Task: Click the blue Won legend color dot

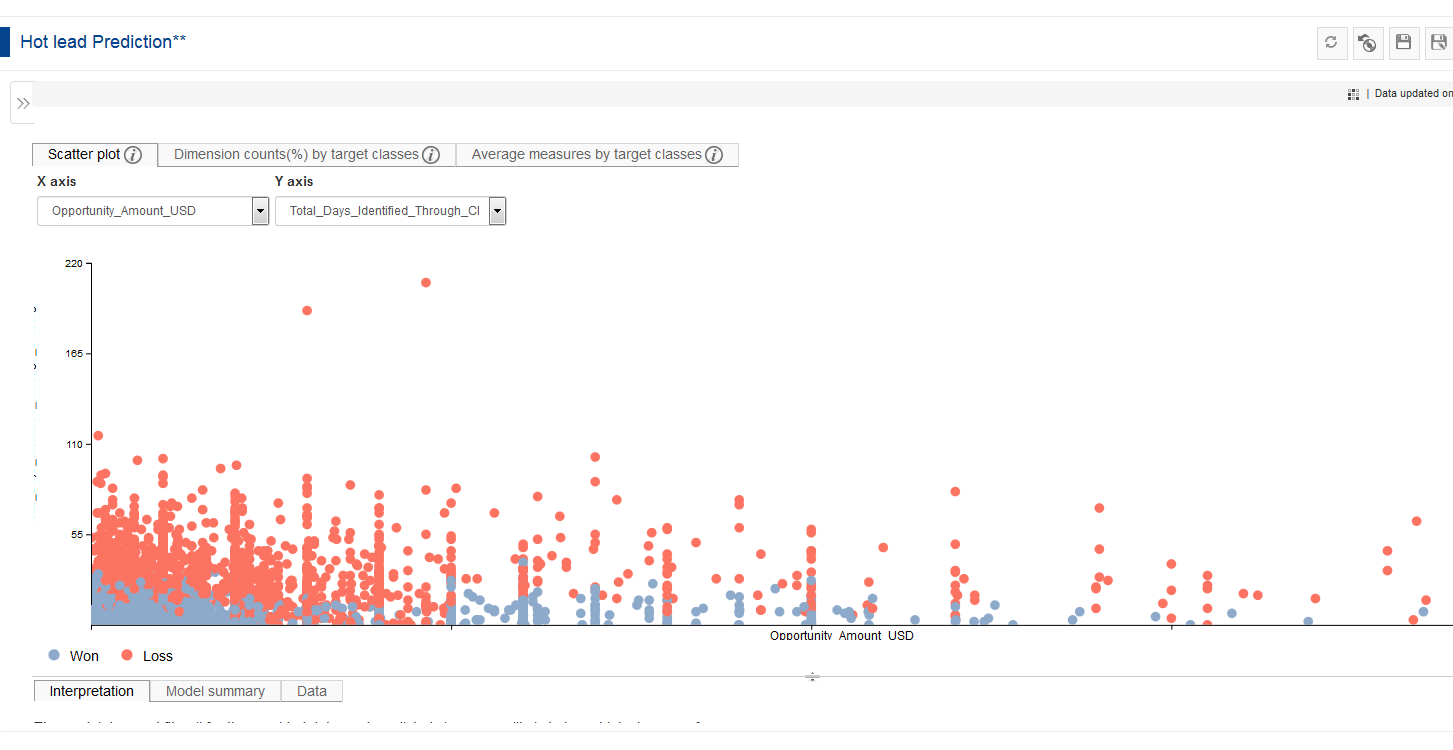Action: point(55,656)
